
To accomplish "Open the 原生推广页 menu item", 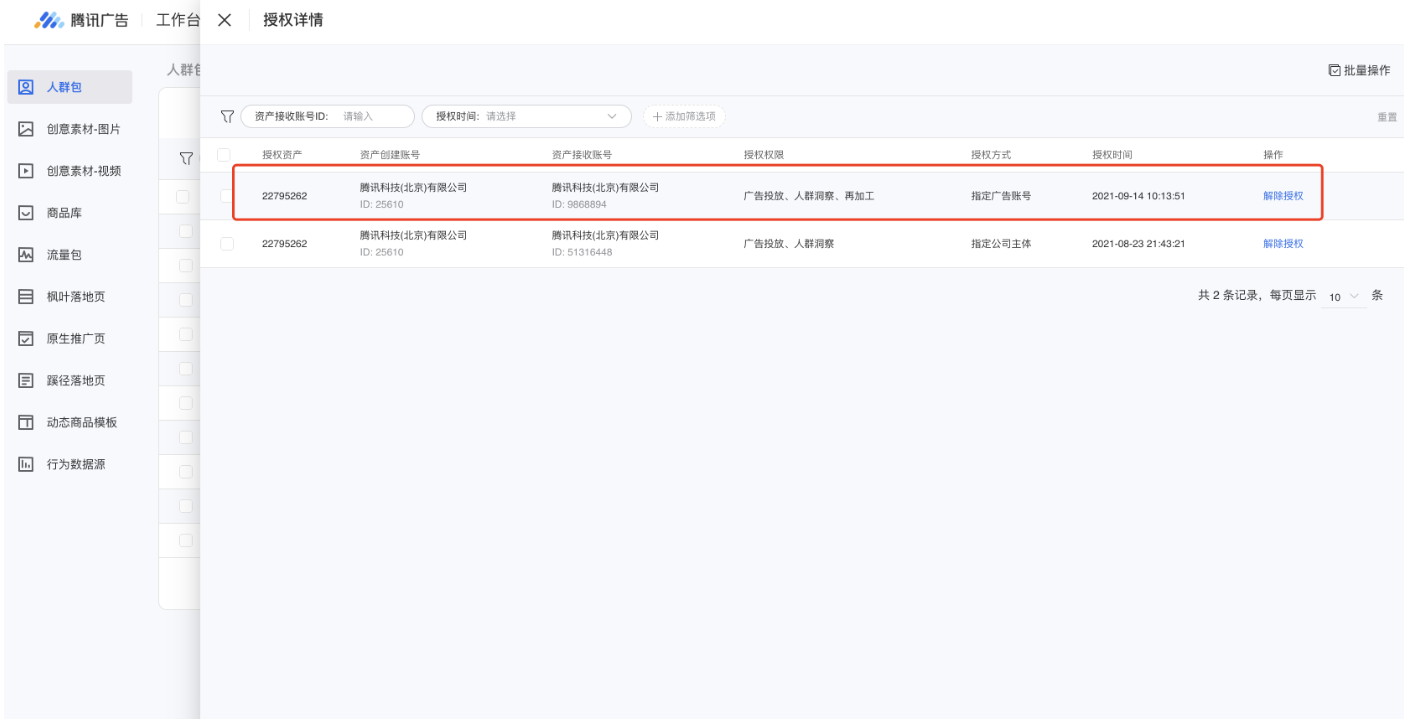I will [75, 339].
